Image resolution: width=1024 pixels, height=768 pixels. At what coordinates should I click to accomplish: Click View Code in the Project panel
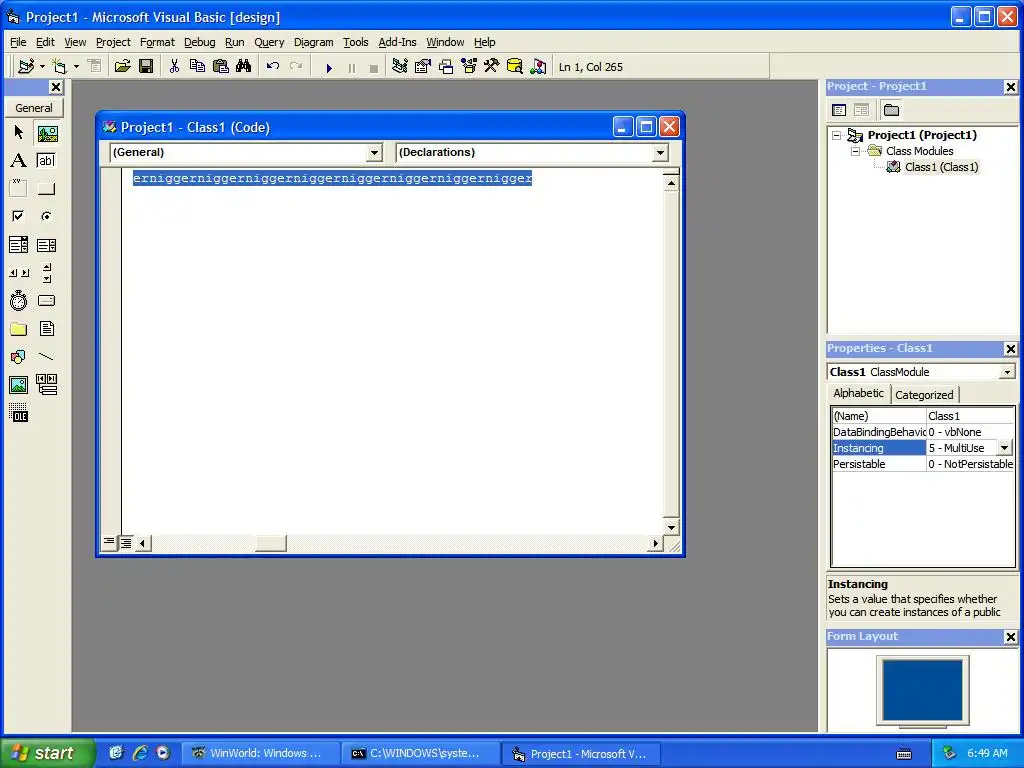pos(839,110)
